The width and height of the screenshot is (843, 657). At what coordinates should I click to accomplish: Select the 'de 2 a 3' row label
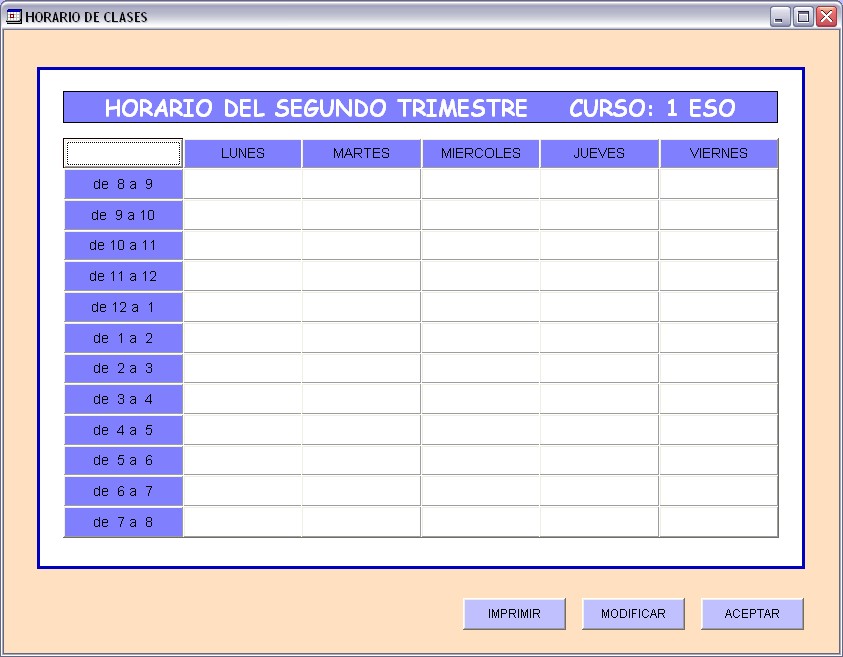[123, 368]
